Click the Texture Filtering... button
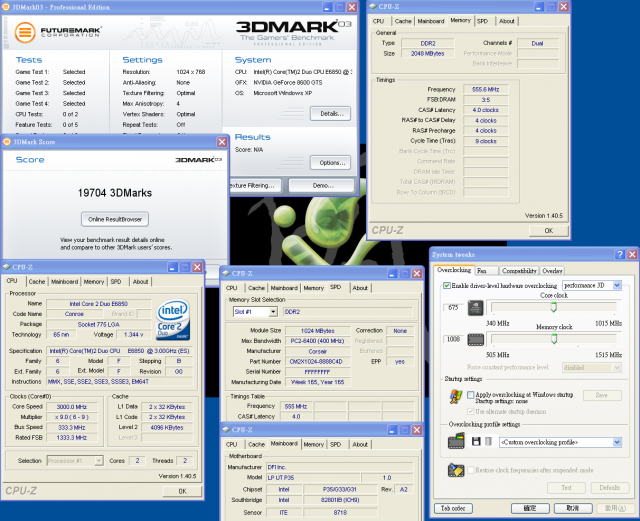The image size is (640, 521). [256, 185]
